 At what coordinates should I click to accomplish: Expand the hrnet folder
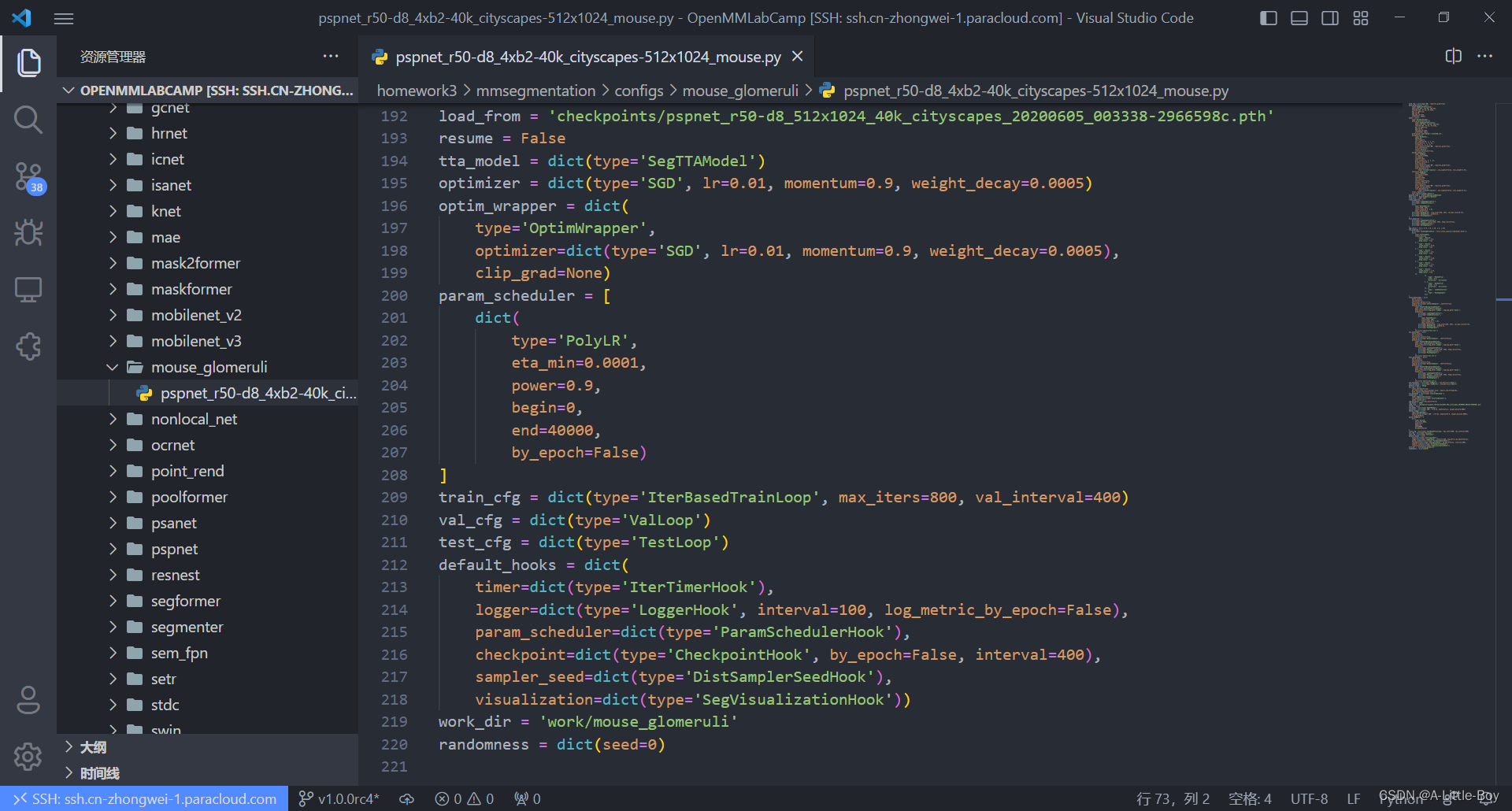tap(208, 133)
